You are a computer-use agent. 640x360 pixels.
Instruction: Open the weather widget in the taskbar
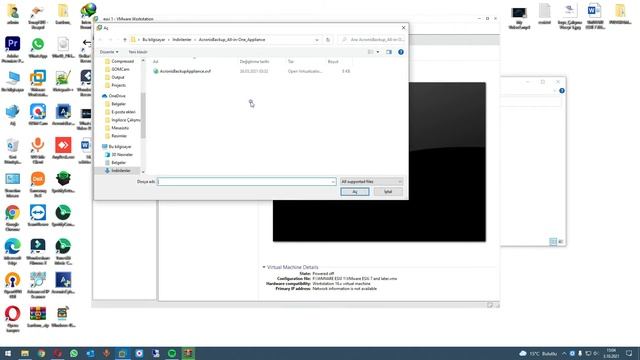(x=538, y=353)
